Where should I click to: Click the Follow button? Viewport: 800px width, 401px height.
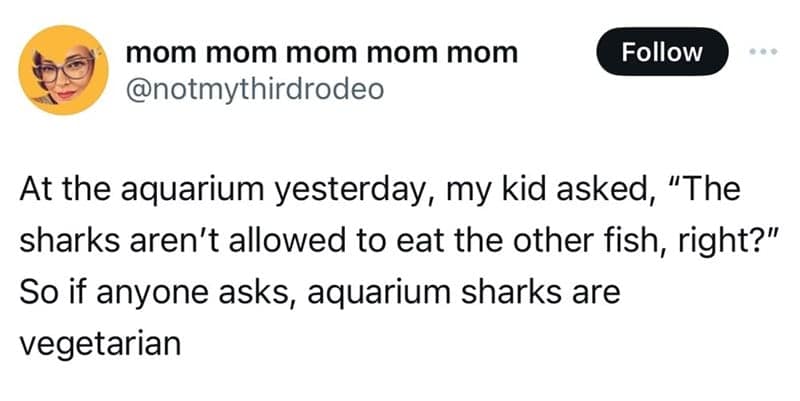pos(663,52)
